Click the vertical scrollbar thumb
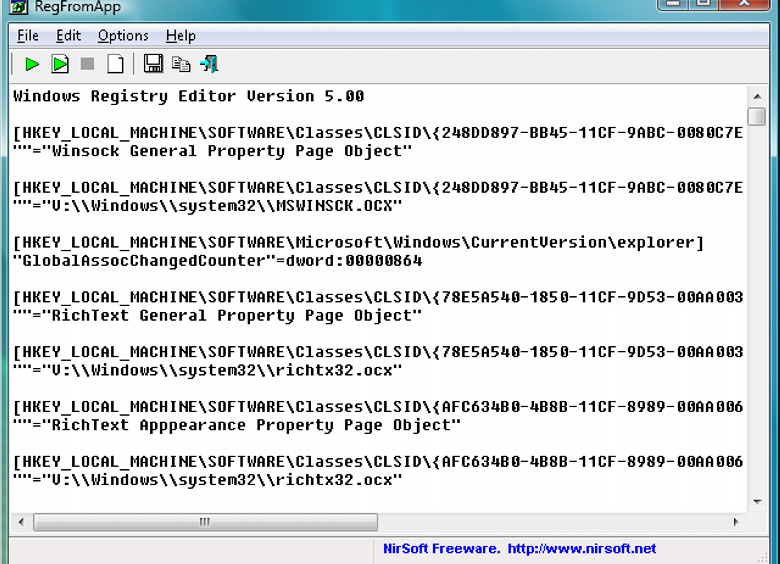Image resolution: width=780 pixels, height=564 pixels. tap(757, 117)
